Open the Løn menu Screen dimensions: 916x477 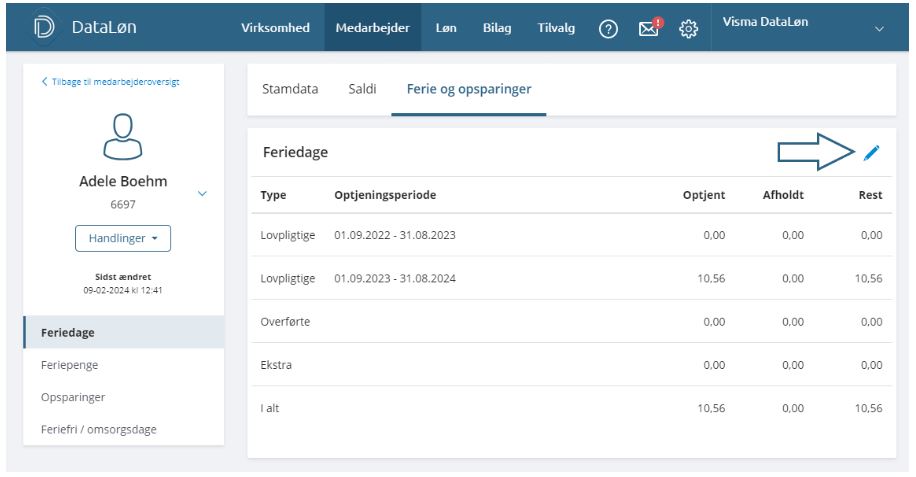click(446, 27)
